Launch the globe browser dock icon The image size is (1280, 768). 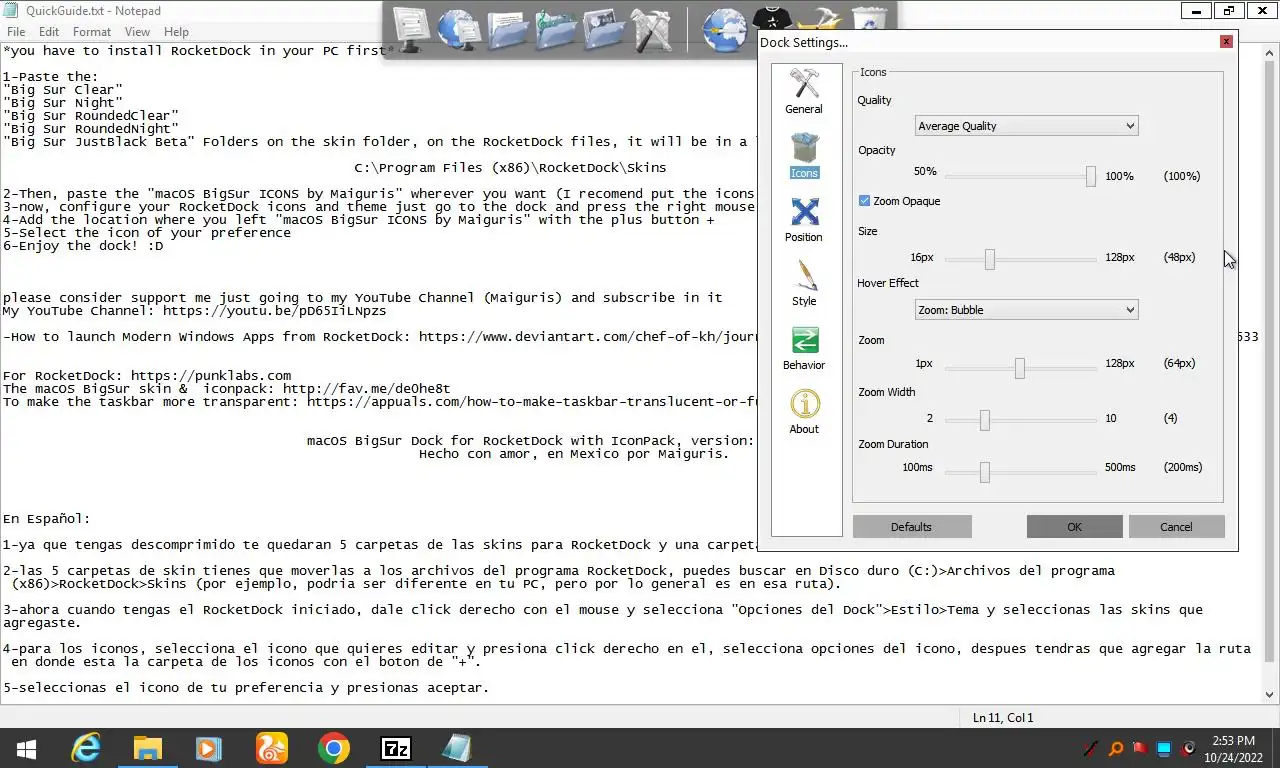coord(724,29)
